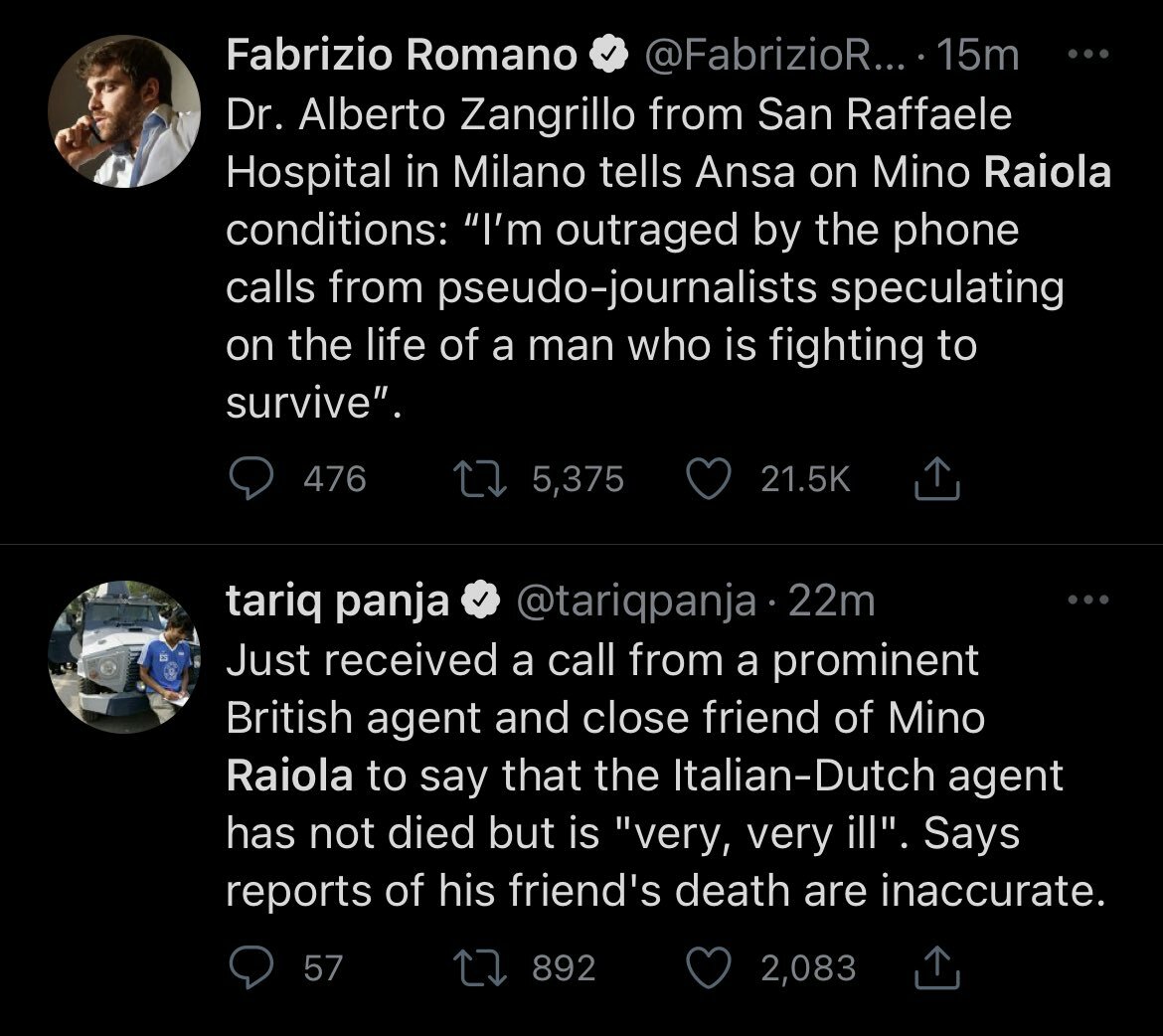Like tariq panja's tweet
Image resolution: width=1163 pixels, height=1036 pixels.
coord(709,967)
